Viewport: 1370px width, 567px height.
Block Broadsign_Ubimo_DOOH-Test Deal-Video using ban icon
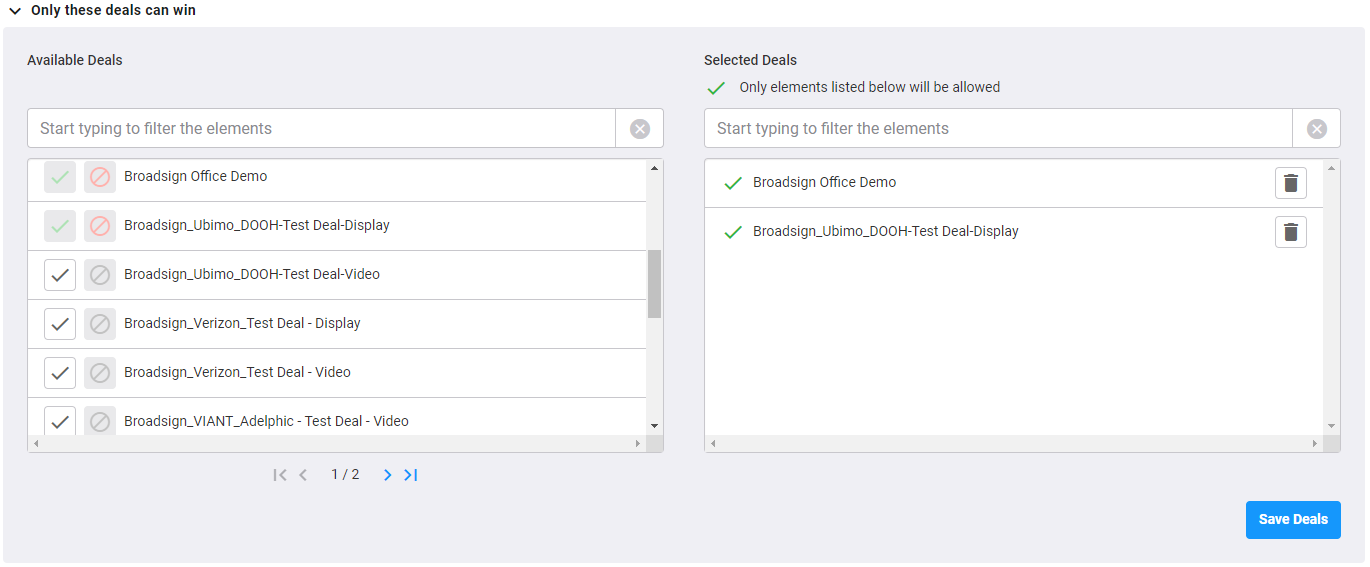100,275
